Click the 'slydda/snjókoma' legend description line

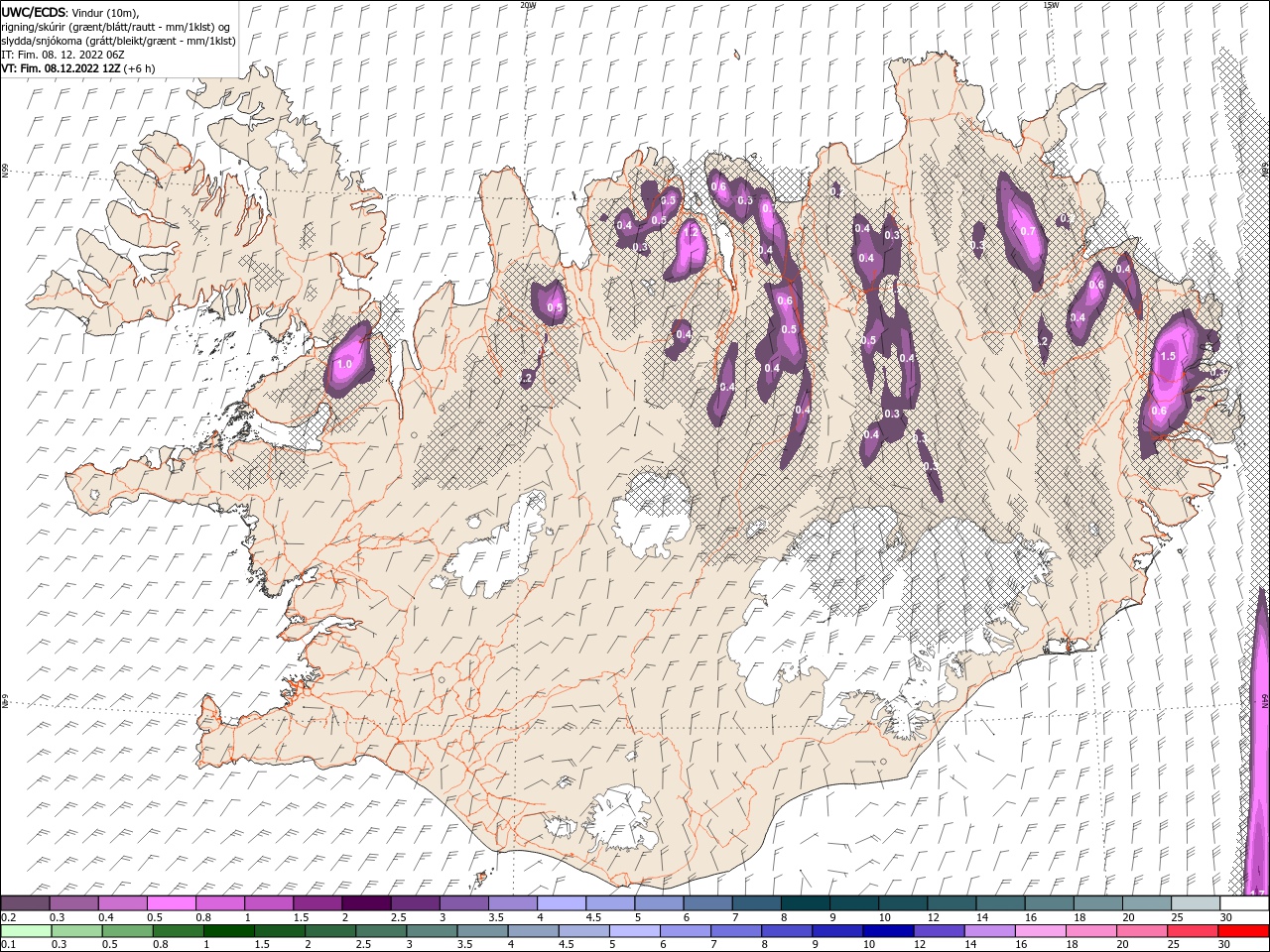118,41
